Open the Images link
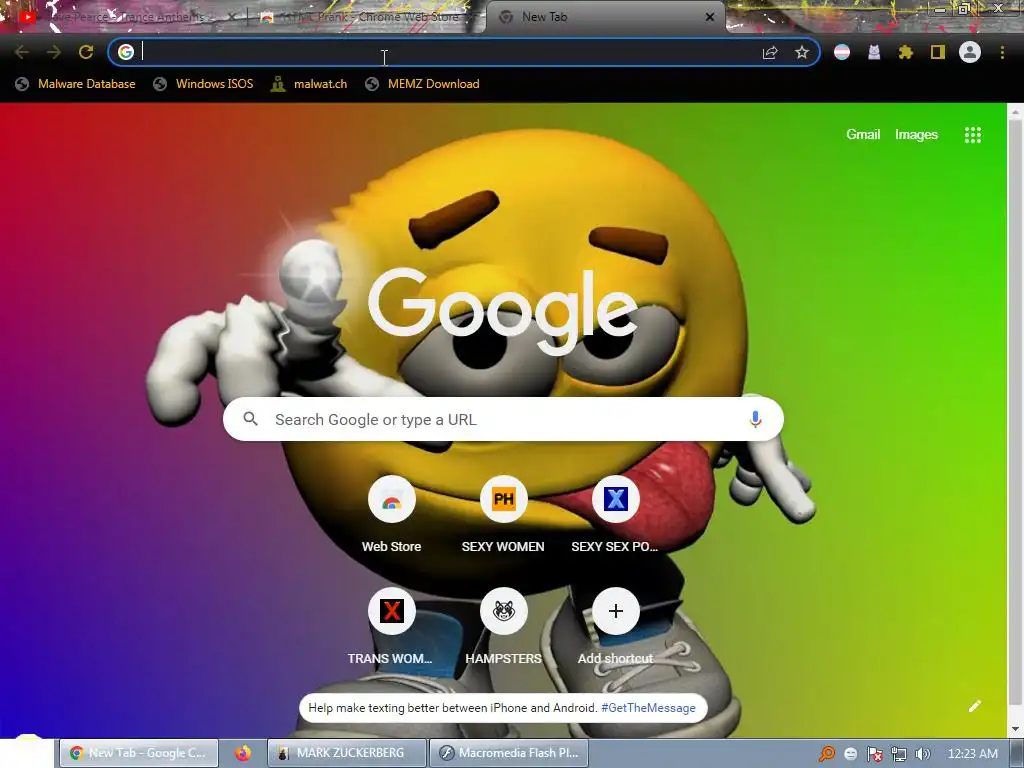Image resolution: width=1024 pixels, height=768 pixels. (x=916, y=135)
